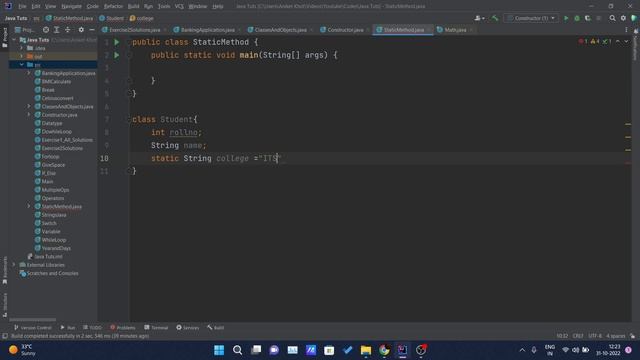The image size is (640, 360).
Task: Switch to Constructor.java editor tab
Action: pyautogui.click(x=345, y=30)
